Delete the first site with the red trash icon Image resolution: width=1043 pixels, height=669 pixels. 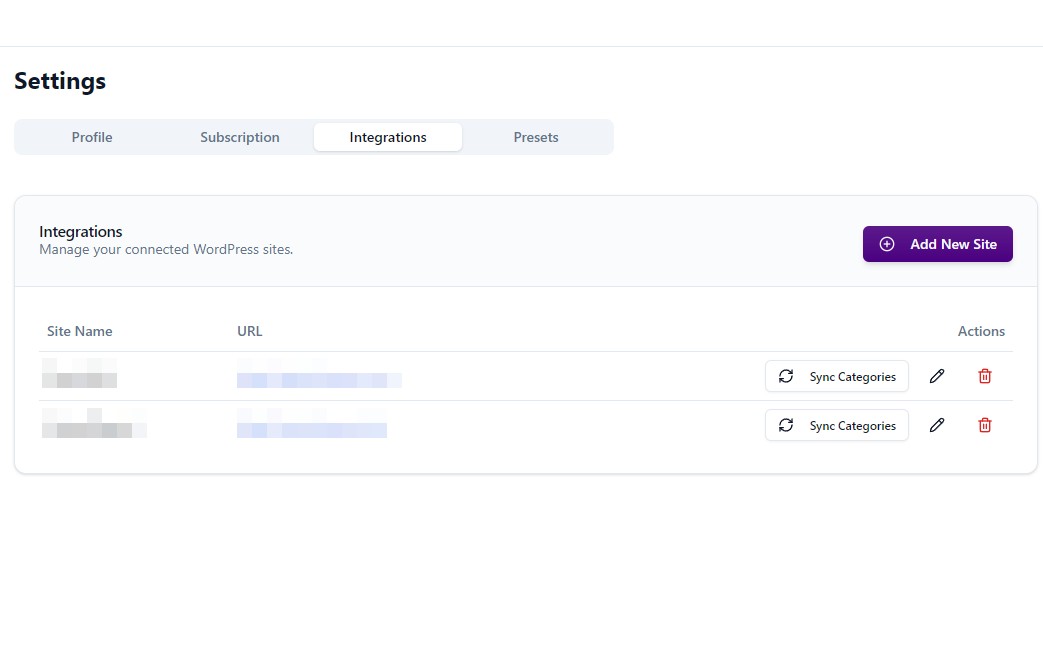pyautogui.click(x=985, y=376)
